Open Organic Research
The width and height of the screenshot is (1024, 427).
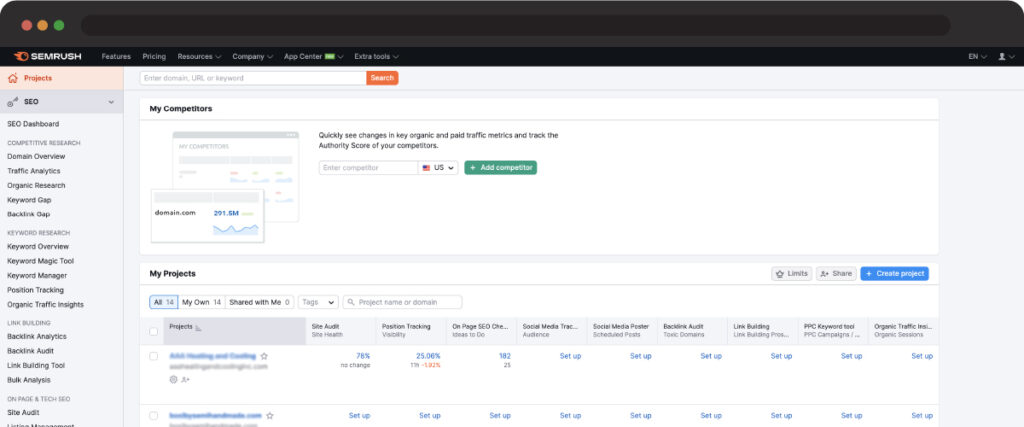(x=36, y=185)
